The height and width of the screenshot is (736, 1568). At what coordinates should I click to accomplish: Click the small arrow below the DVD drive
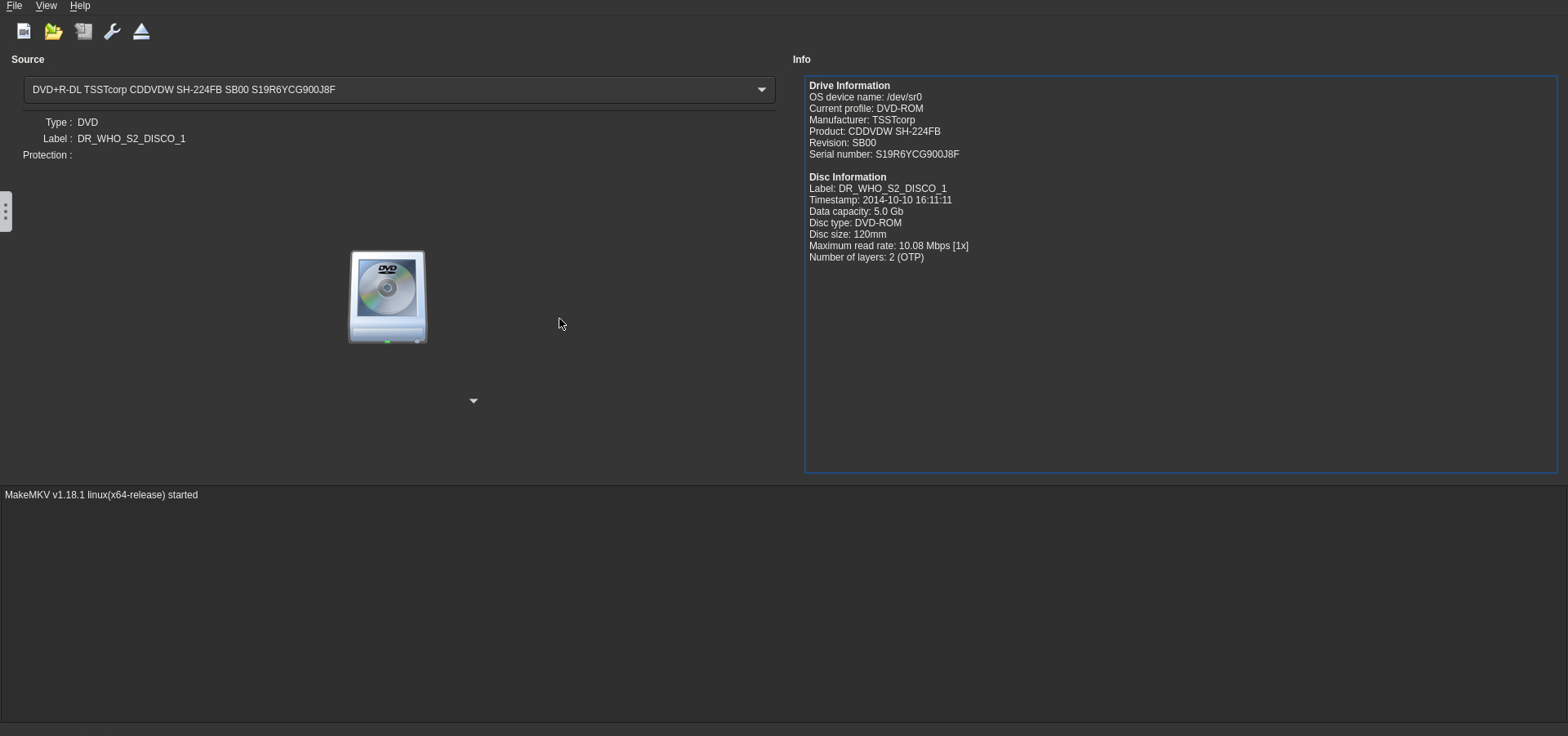pyautogui.click(x=474, y=401)
